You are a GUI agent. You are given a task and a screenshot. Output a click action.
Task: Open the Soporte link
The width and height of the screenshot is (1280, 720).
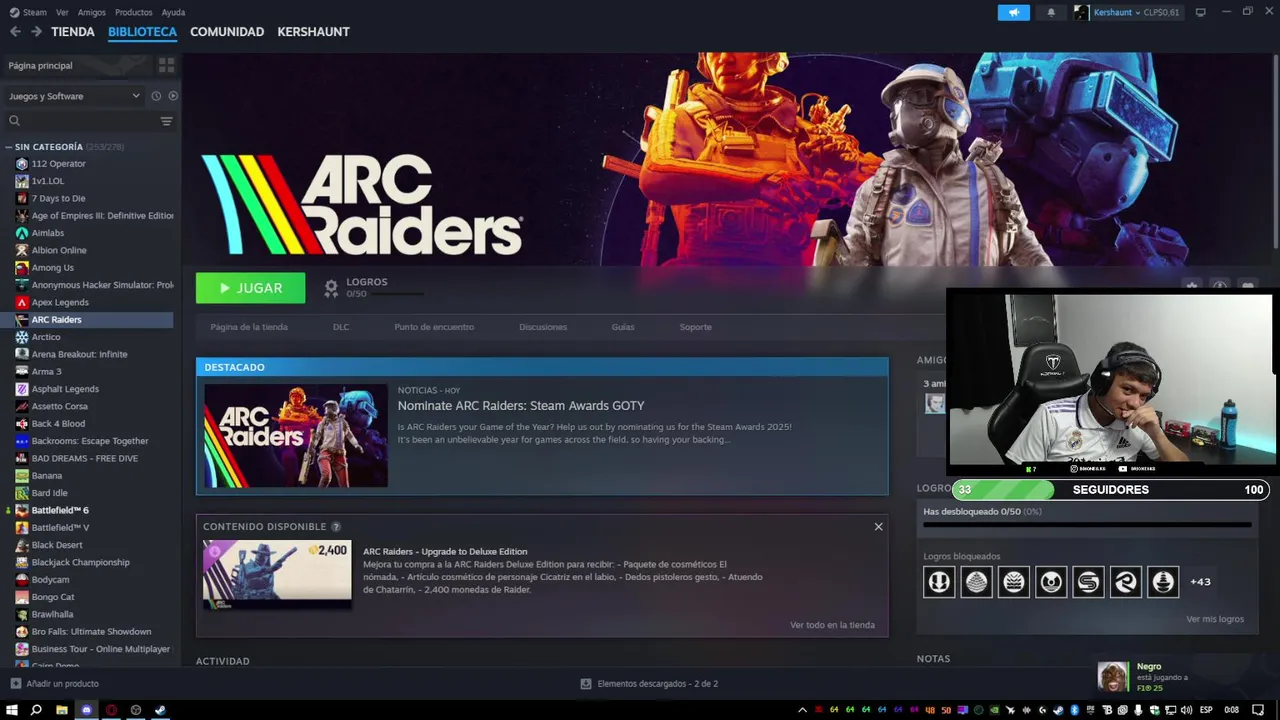[x=695, y=327]
